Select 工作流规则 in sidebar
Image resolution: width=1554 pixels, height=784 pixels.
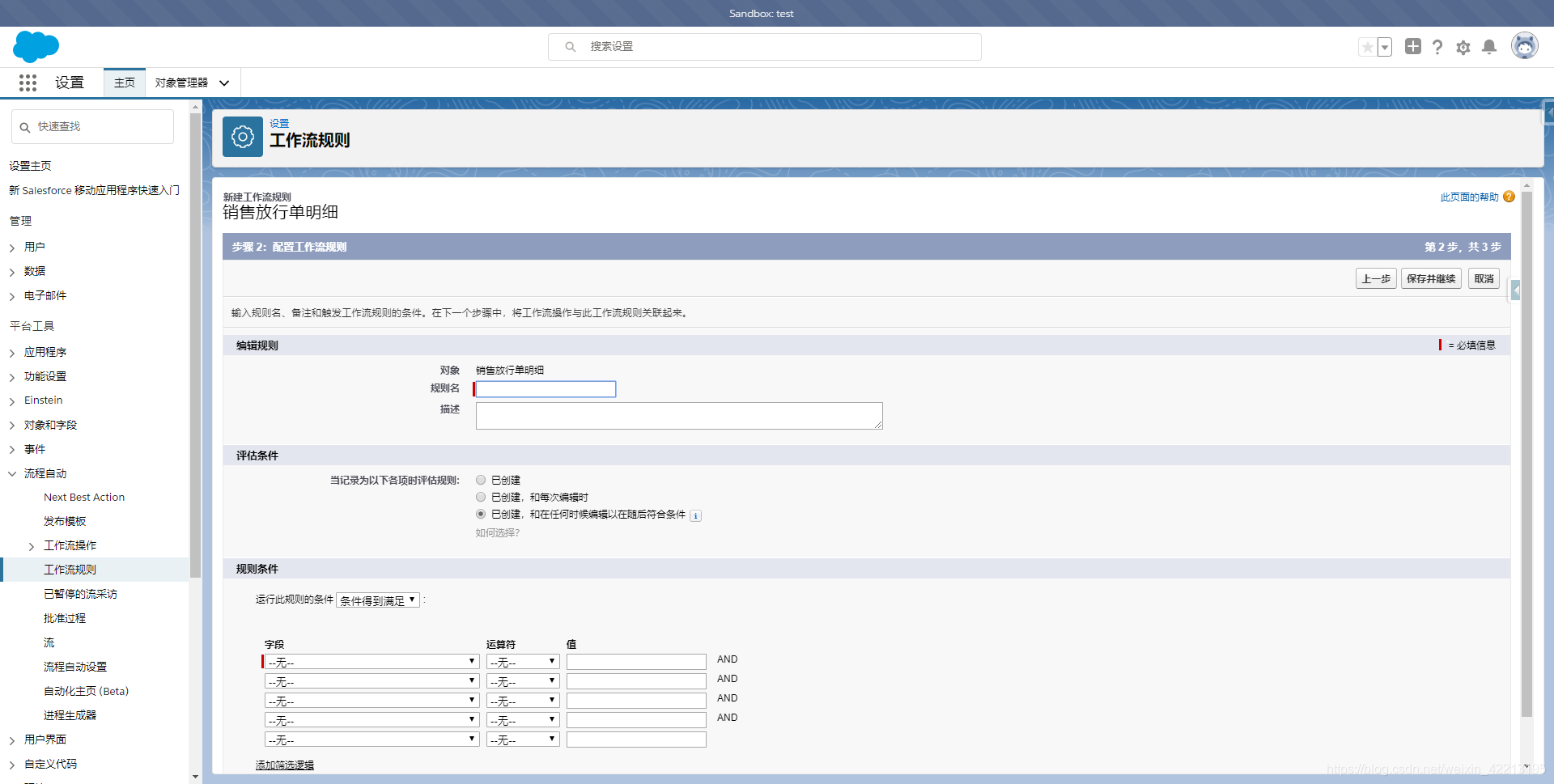point(70,570)
